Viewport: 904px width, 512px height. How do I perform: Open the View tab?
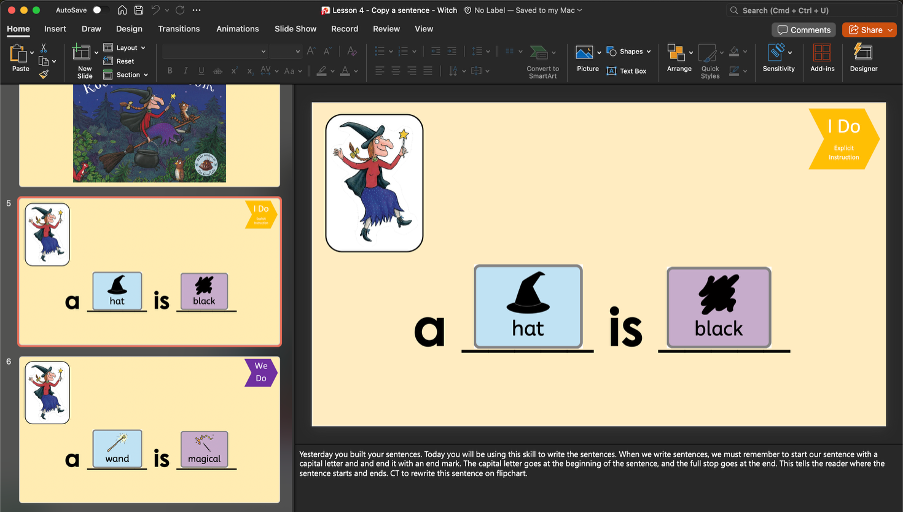tap(424, 29)
